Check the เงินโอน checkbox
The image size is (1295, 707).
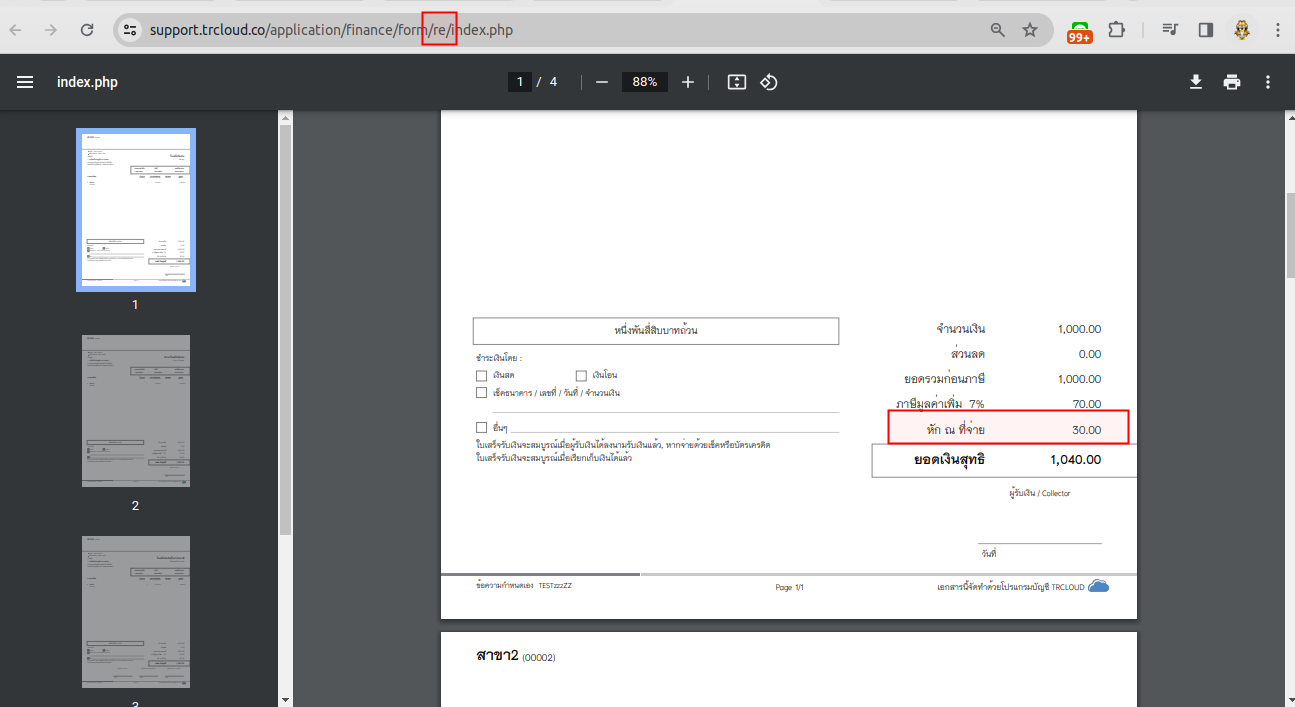581,375
